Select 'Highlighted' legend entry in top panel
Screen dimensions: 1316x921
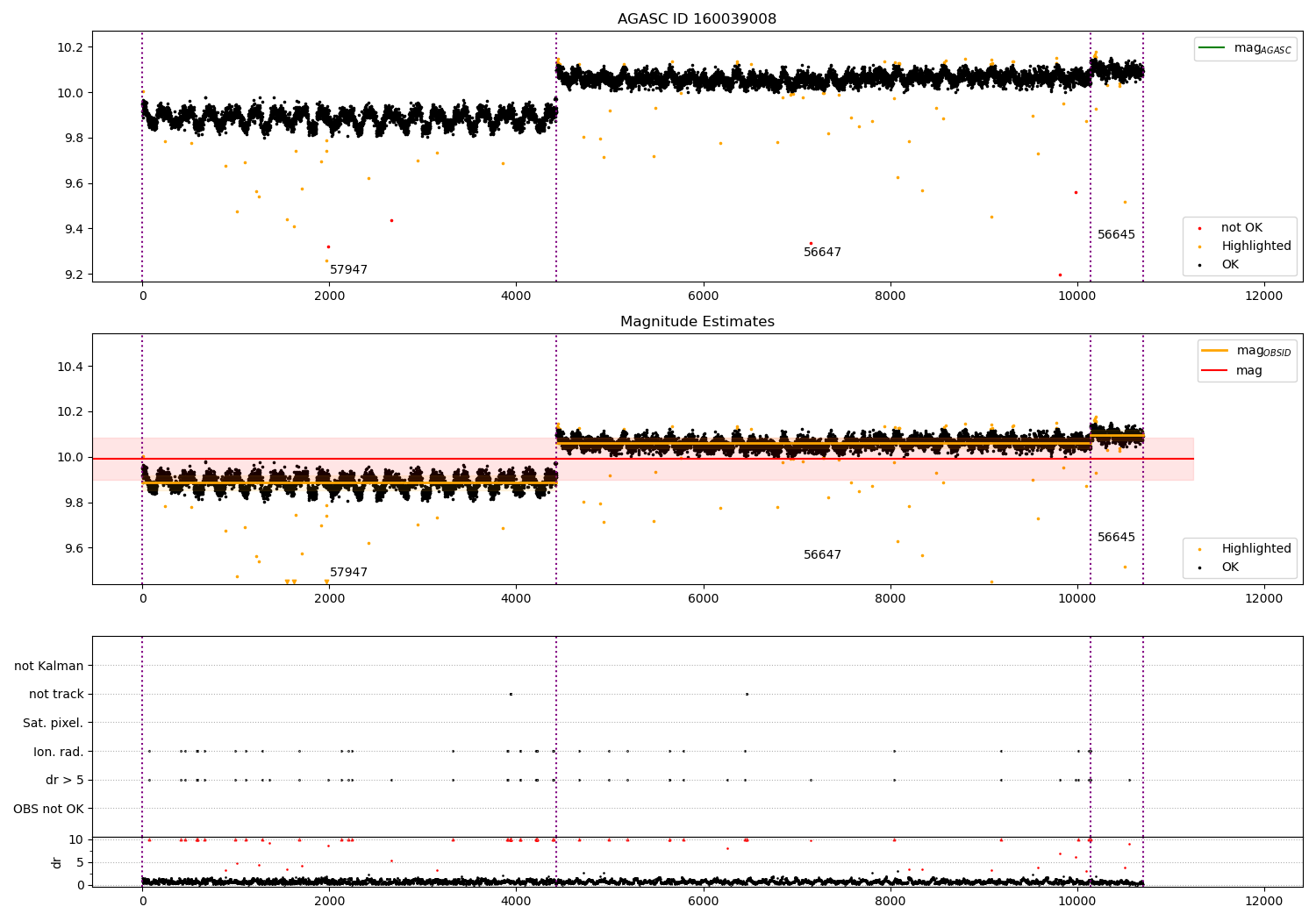(1256, 246)
